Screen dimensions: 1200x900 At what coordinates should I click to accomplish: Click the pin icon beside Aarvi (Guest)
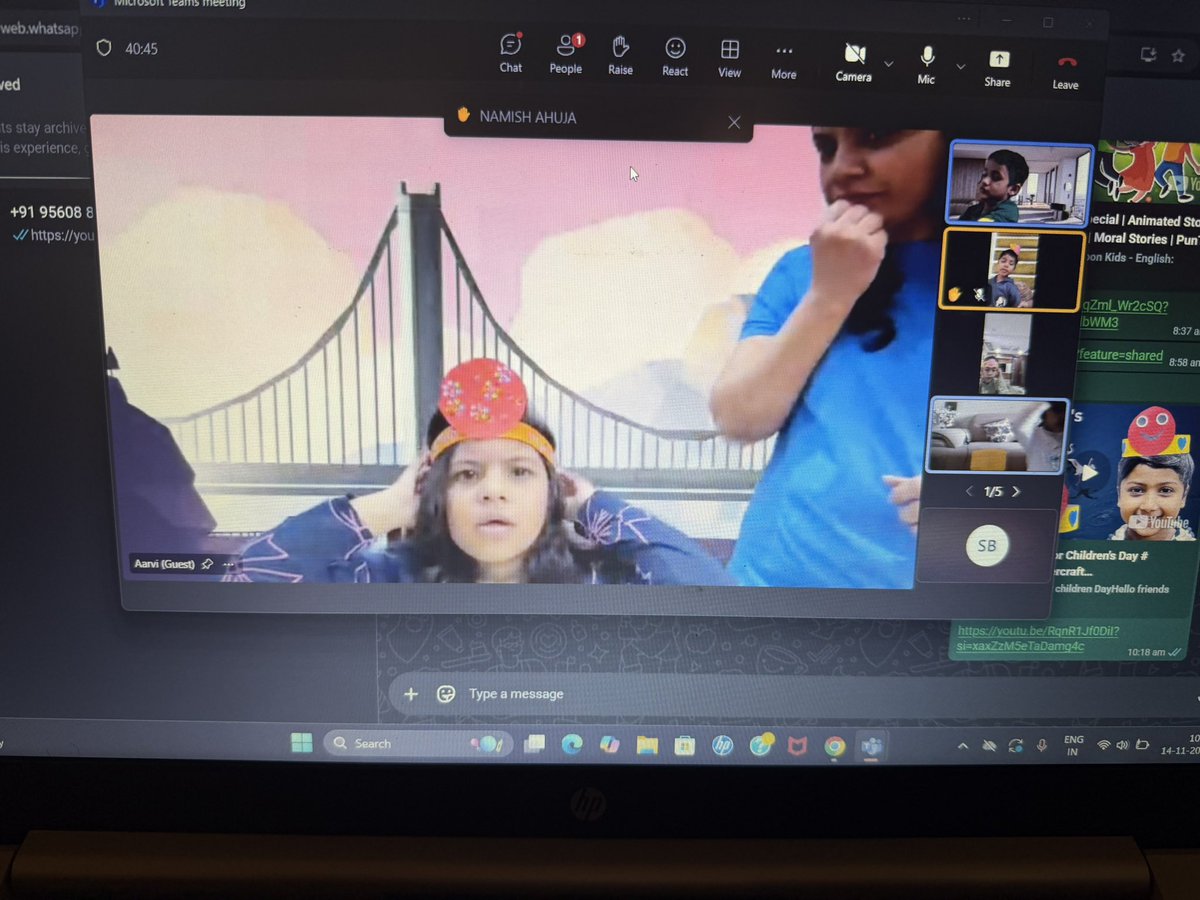pos(207,564)
